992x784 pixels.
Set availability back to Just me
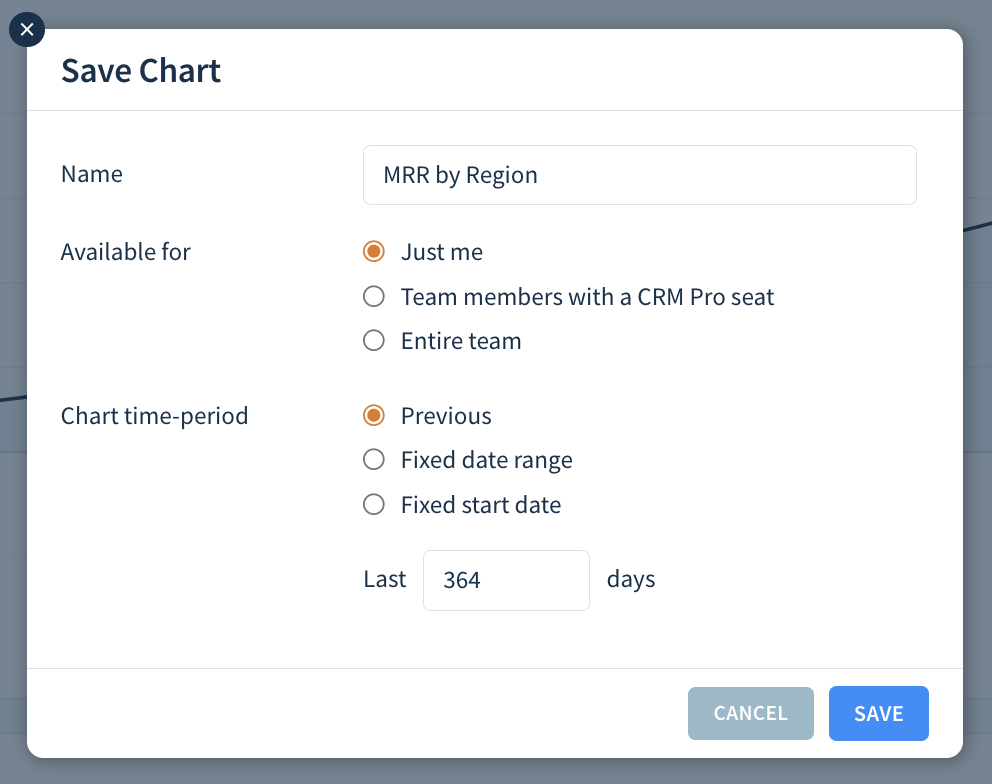pos(374,252)
